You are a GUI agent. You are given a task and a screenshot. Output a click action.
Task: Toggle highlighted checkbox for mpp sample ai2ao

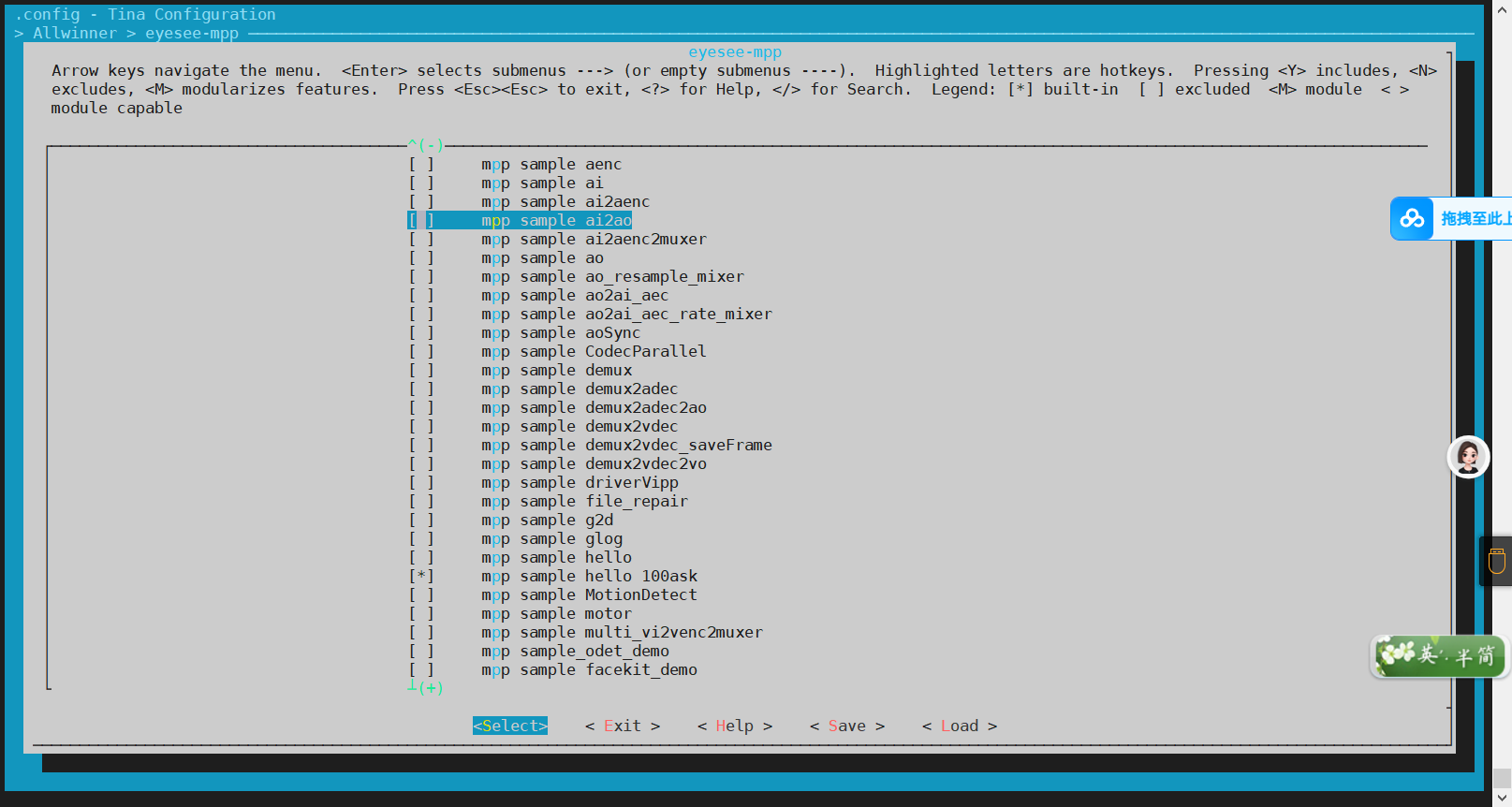pos(421,221)
